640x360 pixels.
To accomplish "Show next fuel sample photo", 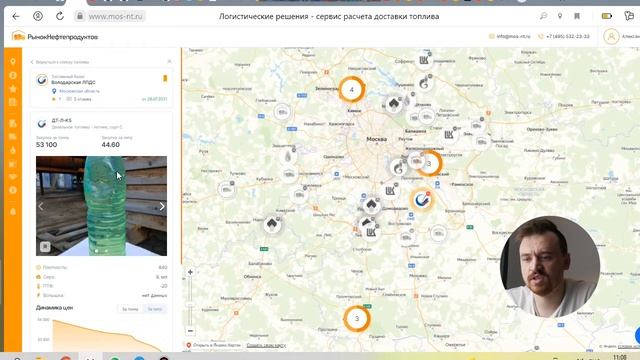I will click(162, 206).
